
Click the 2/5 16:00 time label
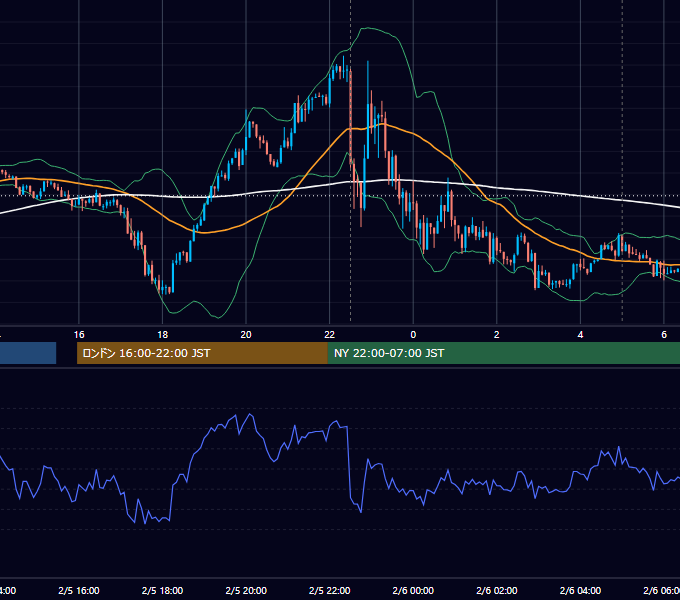(79, 590)
